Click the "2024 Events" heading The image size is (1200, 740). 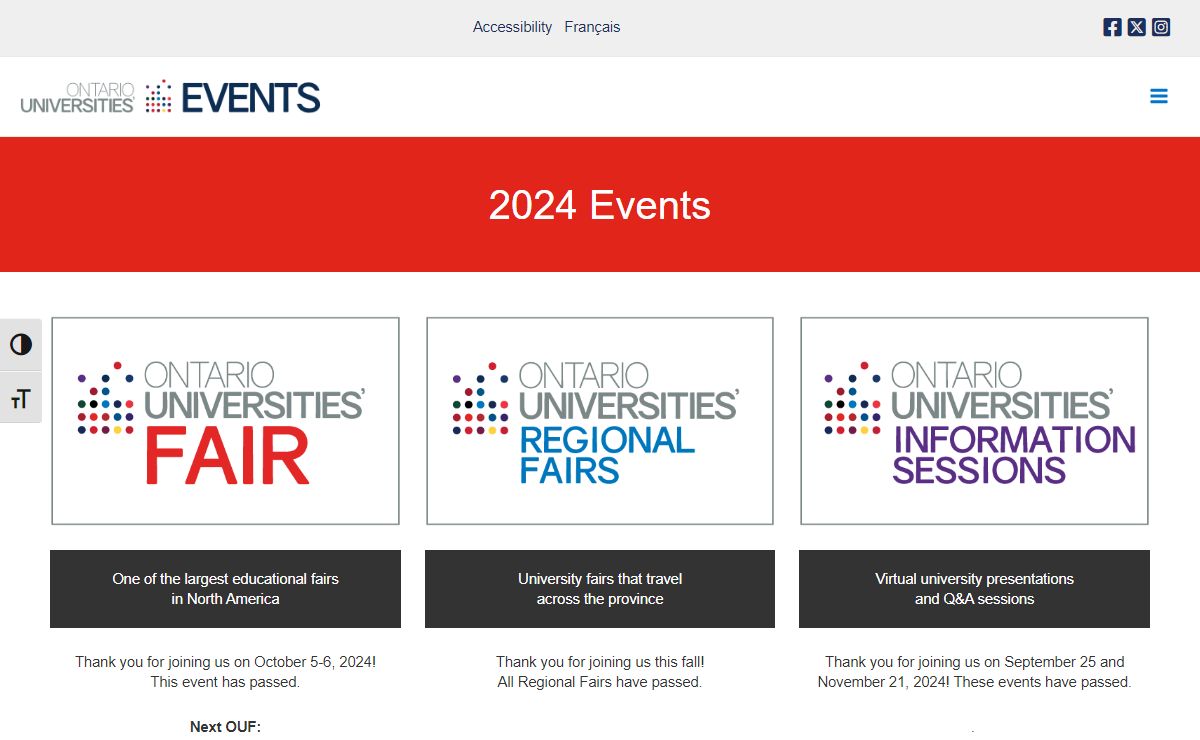pos(600,205)
